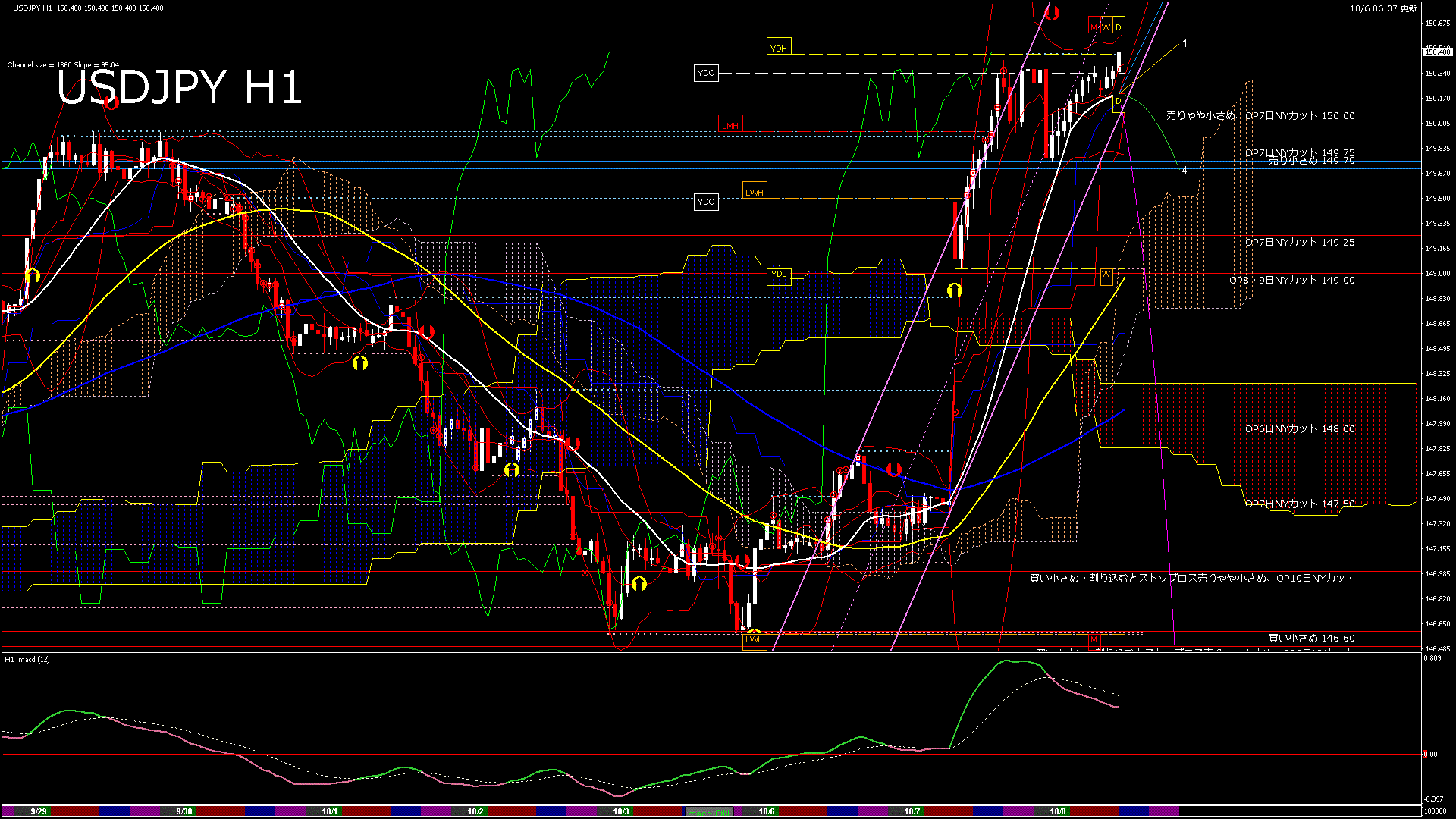Click the OP6日NYカット 148.00 annotation
Viewport: 1456px width, 819px height.
coord(1299,428)
